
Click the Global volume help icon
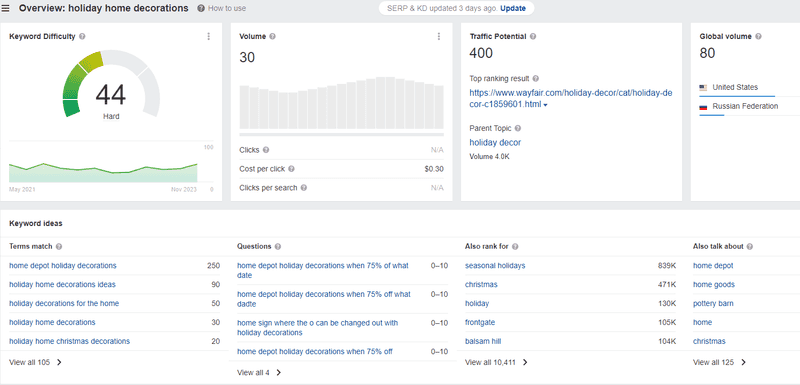758,36
